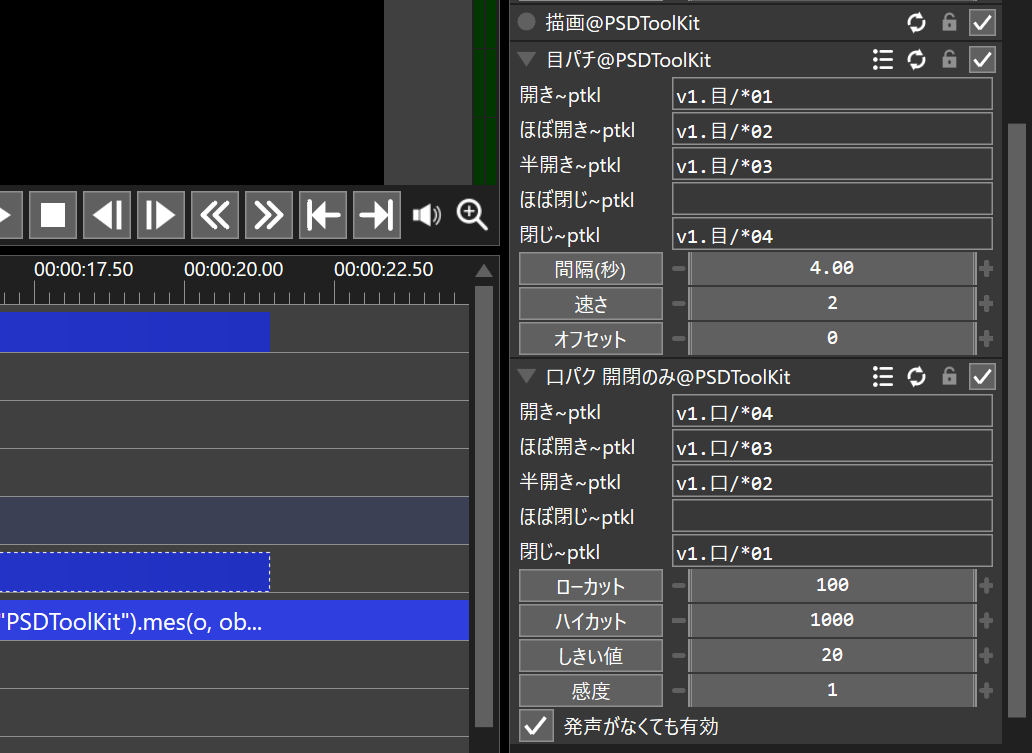Viewport: 1032px width, 753px height.
Task: Expand the 描画@PSDToolKit section
Action: [x=527, y=22]
